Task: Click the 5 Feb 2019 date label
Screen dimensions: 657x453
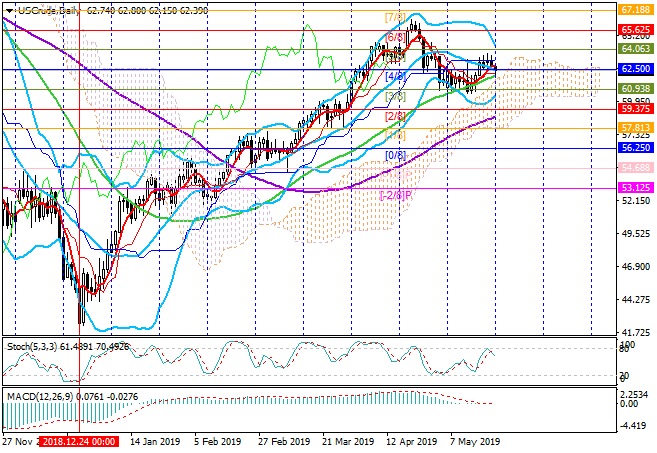Action: pos(217,441)
